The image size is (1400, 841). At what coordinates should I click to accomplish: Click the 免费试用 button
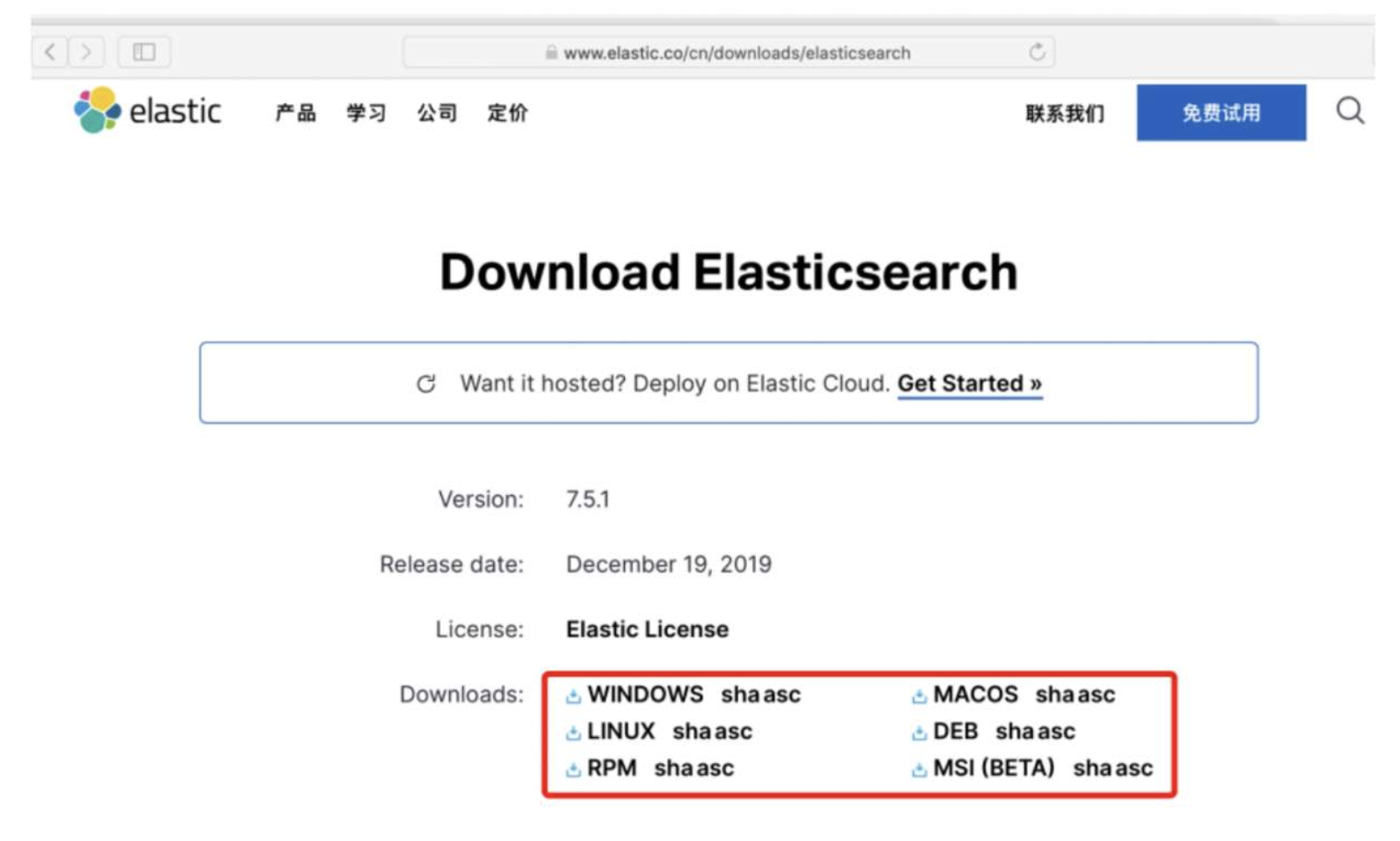(x=1221, y=113)
